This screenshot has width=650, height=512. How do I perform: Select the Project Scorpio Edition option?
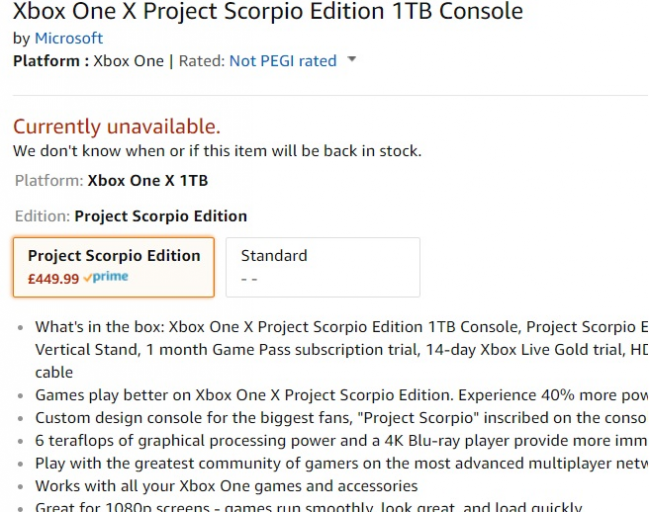click(x=114, y=267)
